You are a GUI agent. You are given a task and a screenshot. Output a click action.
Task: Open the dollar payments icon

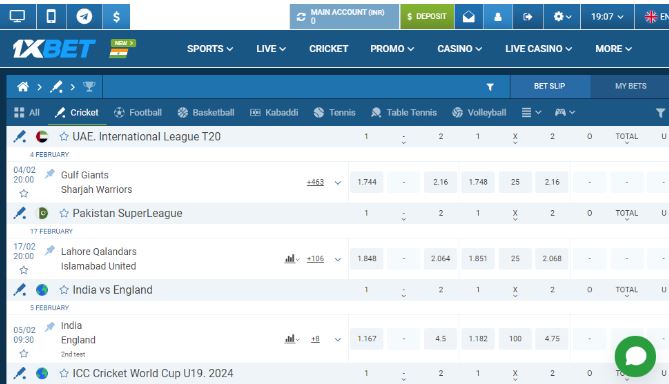pyautogui.click(x=116, y=17)
